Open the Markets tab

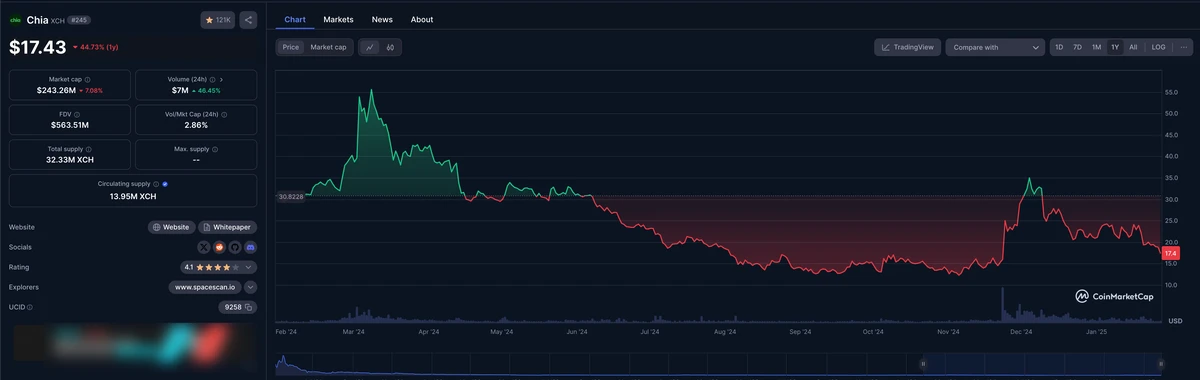pyautogui.click(x=338, y=19)
